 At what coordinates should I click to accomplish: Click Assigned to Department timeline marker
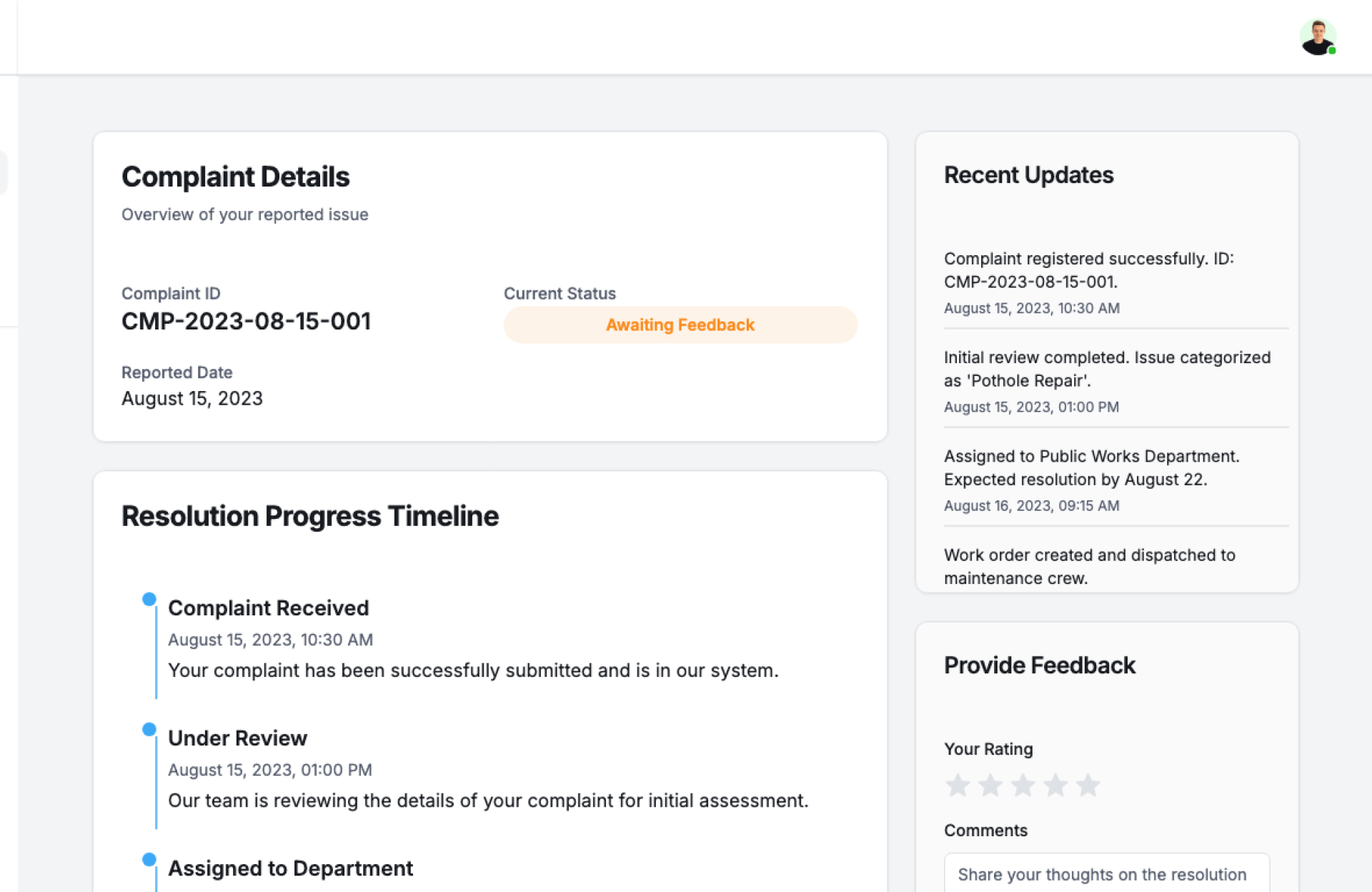click(149, 859)
